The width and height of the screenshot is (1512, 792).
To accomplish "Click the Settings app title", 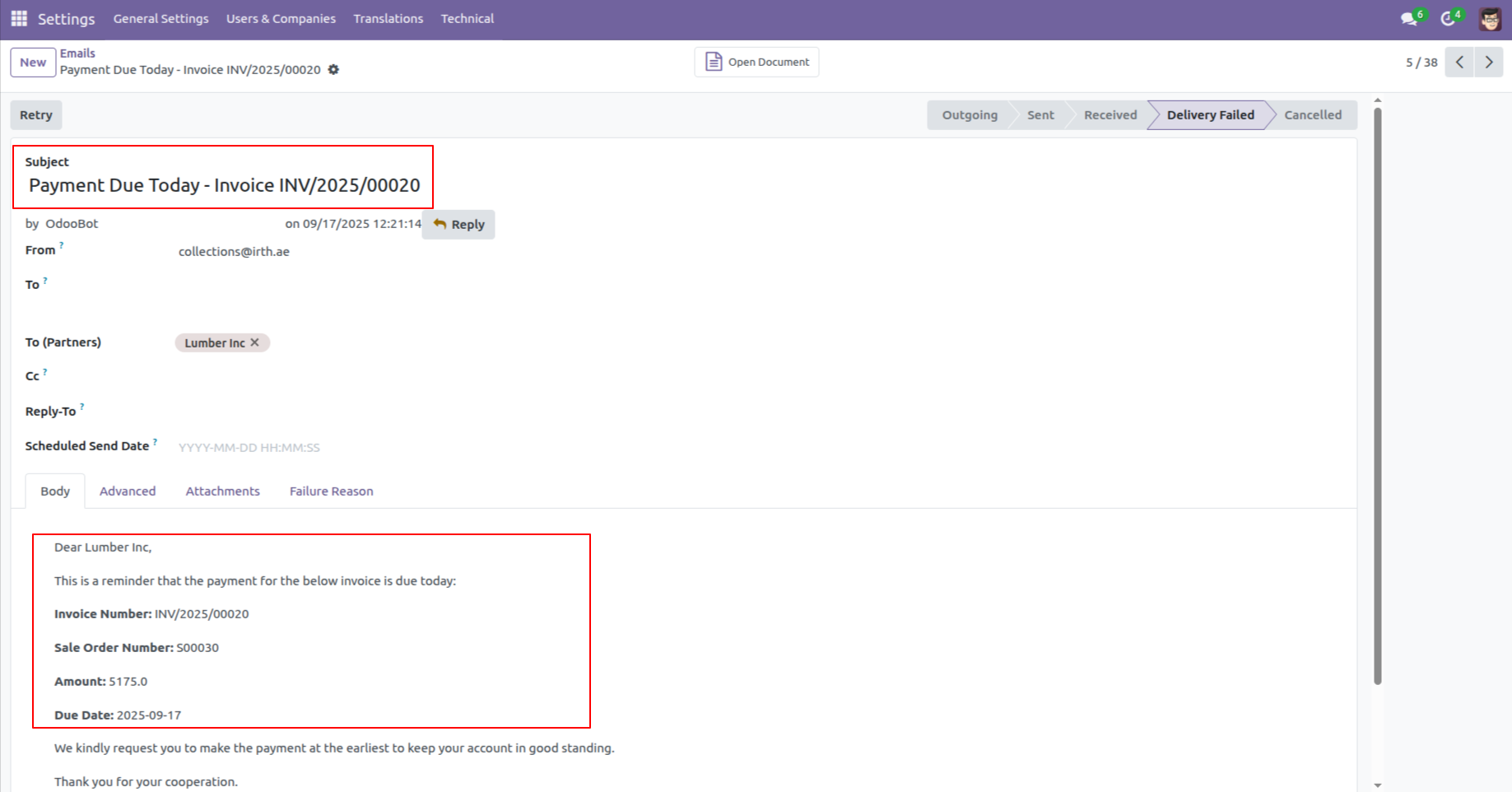I will click(67, 19).
